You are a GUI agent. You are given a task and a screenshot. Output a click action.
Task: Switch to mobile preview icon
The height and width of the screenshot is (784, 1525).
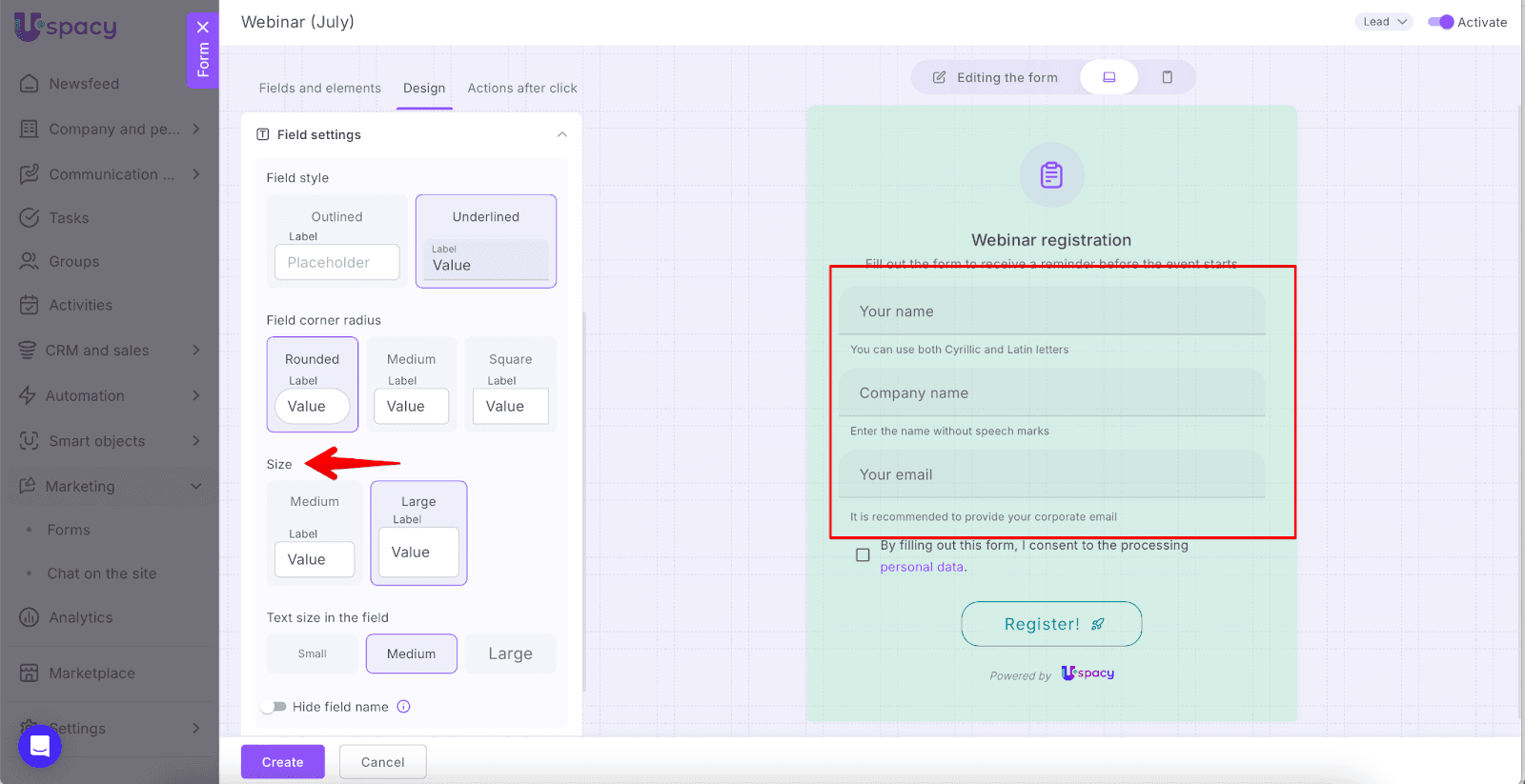click(1167, 77)
